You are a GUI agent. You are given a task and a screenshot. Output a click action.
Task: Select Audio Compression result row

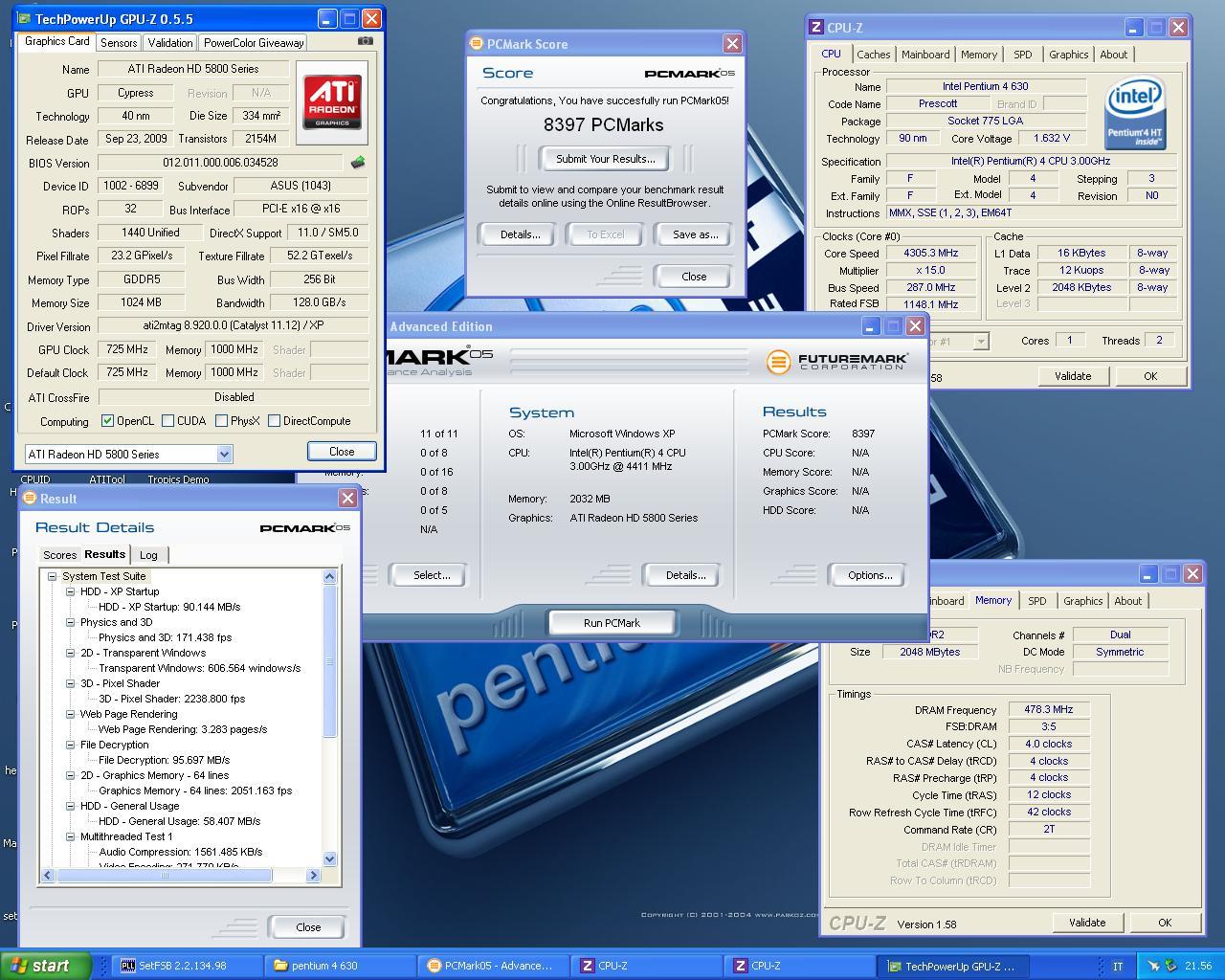181,852
